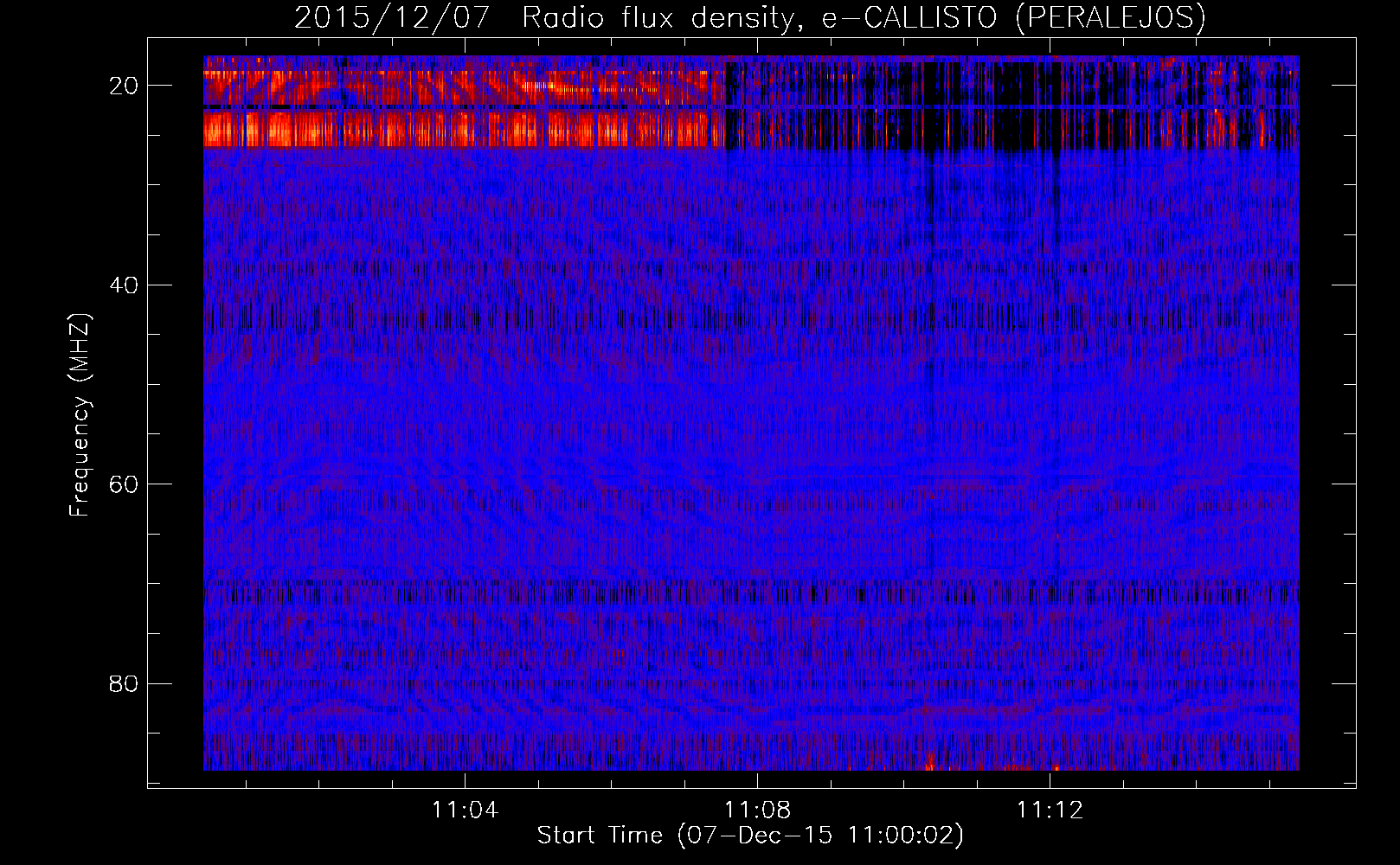Select the "Frequency (MHZ)" y-axis label
The image size is (1400, 865).
[80, 415]
